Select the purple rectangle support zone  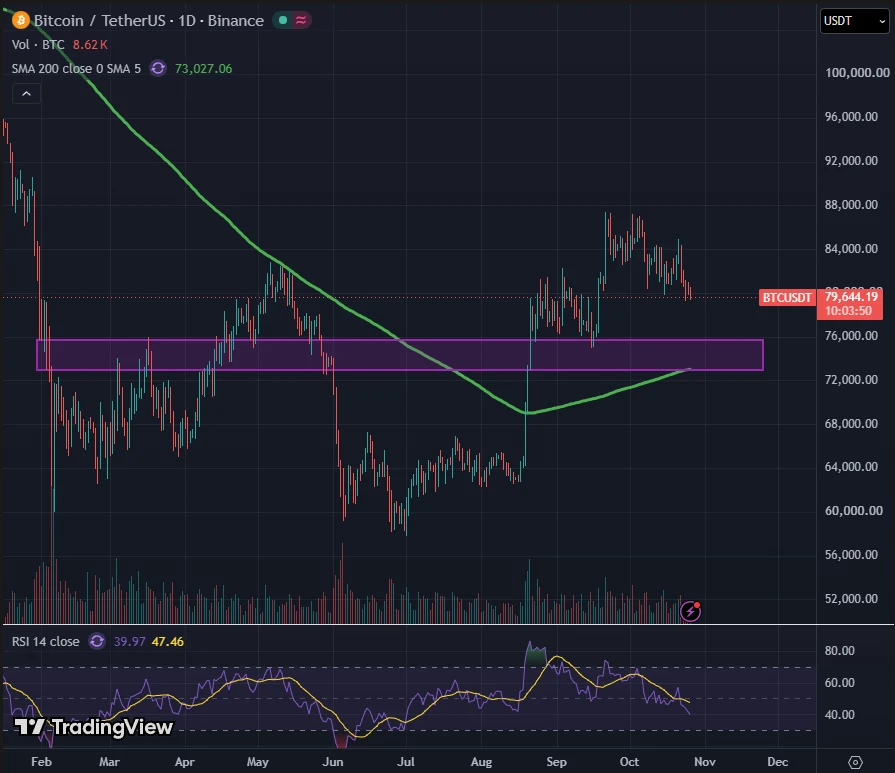point(400,355)
